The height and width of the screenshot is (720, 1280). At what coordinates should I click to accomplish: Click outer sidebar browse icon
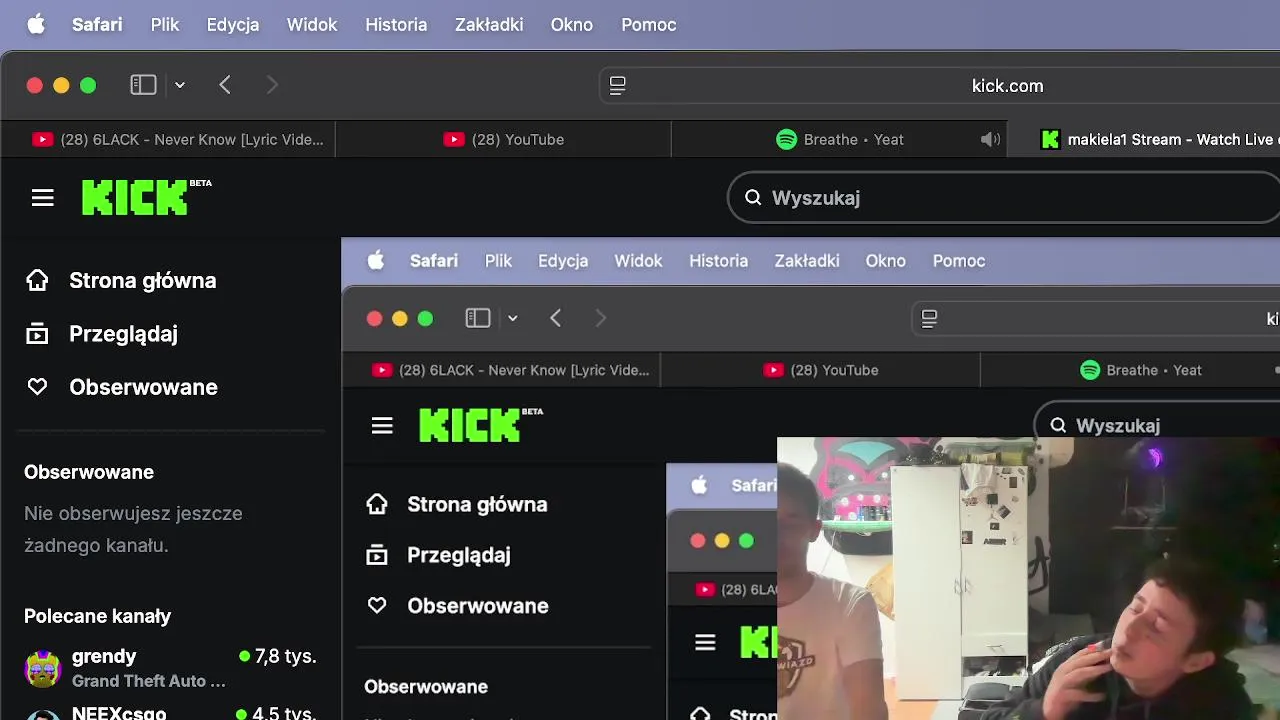point(37,334)
